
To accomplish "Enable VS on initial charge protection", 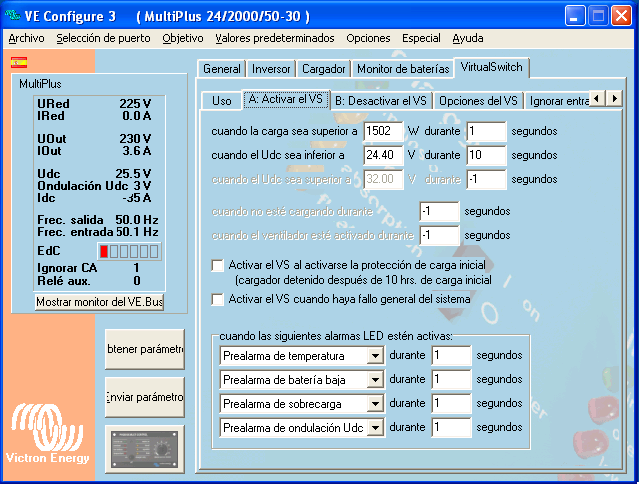I will pos(218,266).
